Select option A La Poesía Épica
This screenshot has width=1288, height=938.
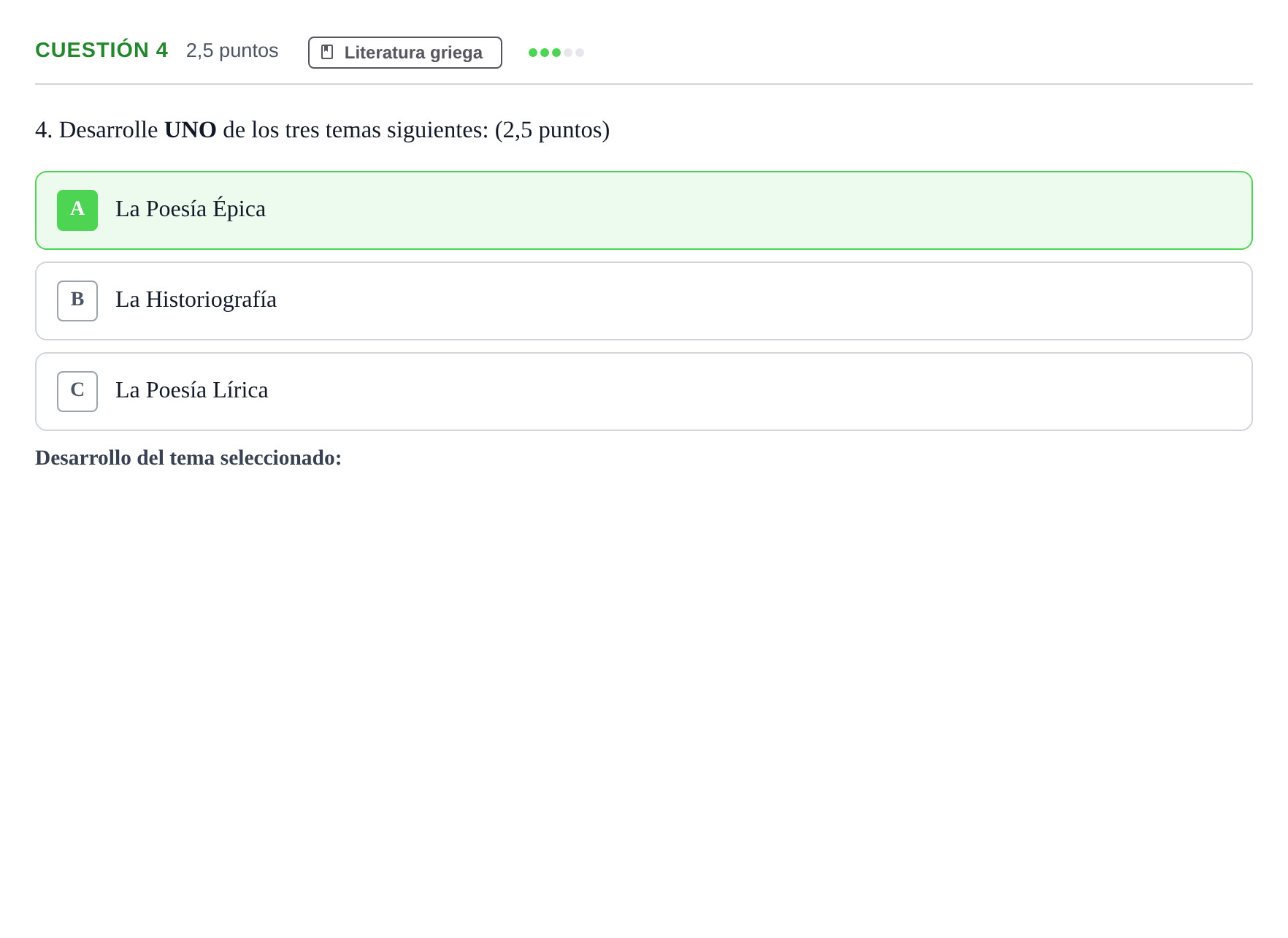coord(643,210)
